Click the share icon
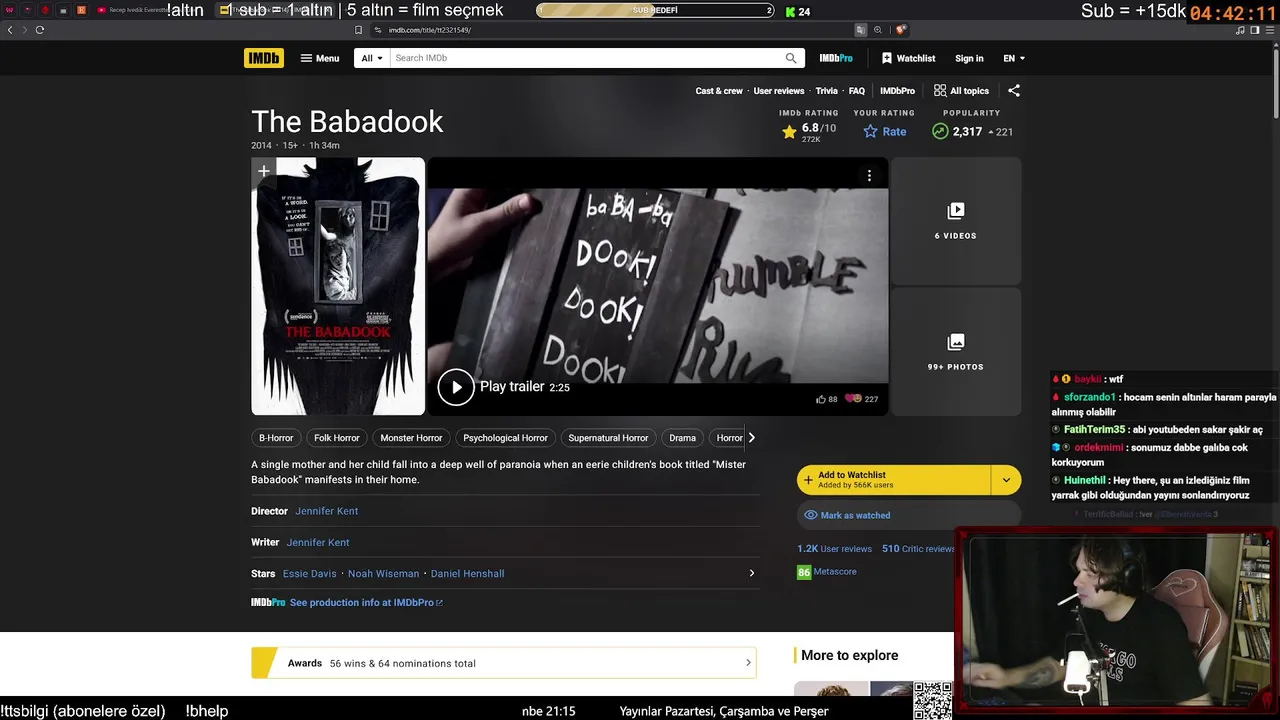Image resolution: width=1280 pixels, height=720 pixels. (x=1014, y=91)
